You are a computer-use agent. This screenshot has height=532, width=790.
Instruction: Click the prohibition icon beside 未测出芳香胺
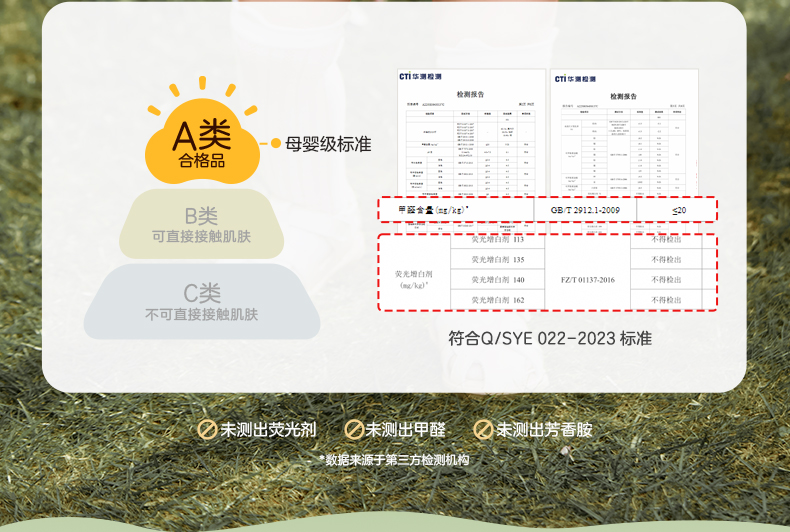coord(483,430)
